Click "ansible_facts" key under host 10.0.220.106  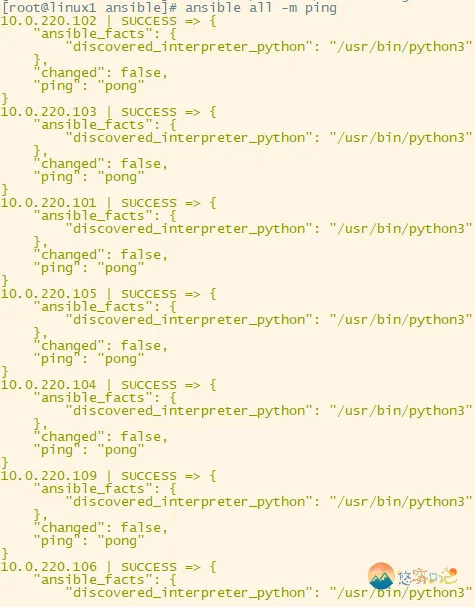[93, 580]
